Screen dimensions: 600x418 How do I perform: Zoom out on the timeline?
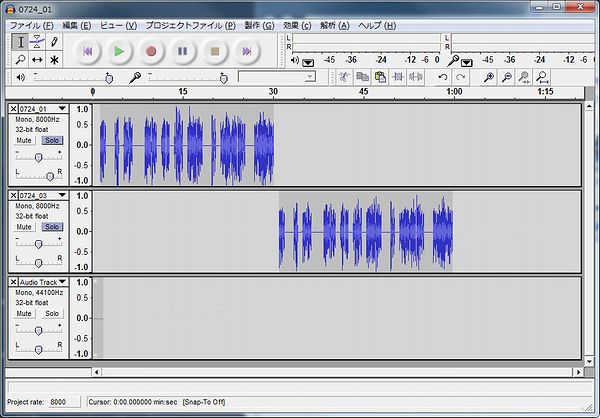point(506,77)
